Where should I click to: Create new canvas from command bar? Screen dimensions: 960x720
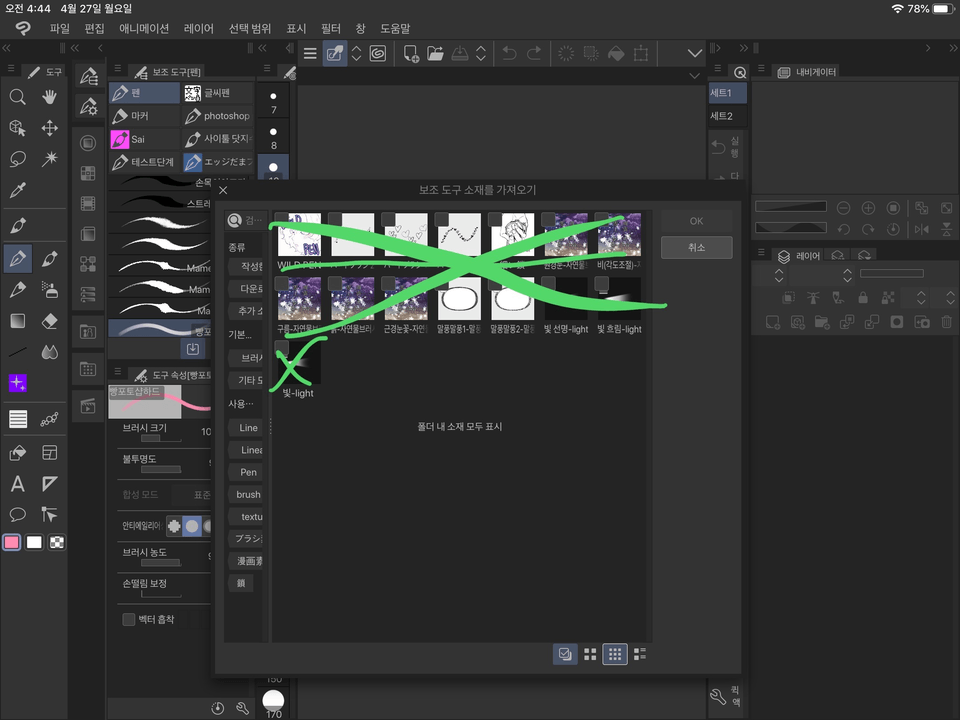click(411, 54)
